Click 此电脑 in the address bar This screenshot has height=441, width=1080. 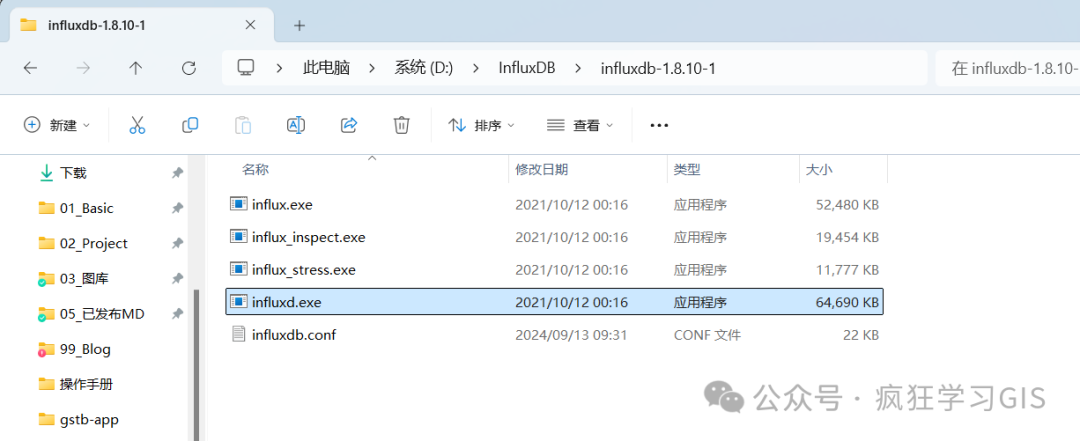click(x=326, y=68)
